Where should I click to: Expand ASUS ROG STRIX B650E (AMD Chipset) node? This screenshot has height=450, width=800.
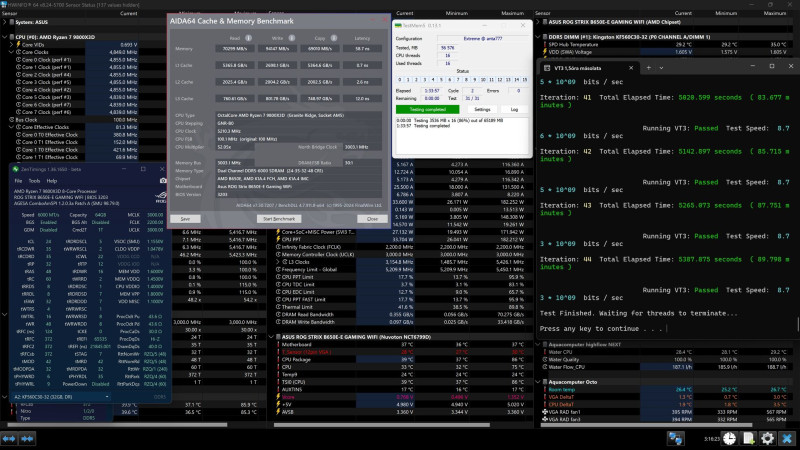(538, 22)
